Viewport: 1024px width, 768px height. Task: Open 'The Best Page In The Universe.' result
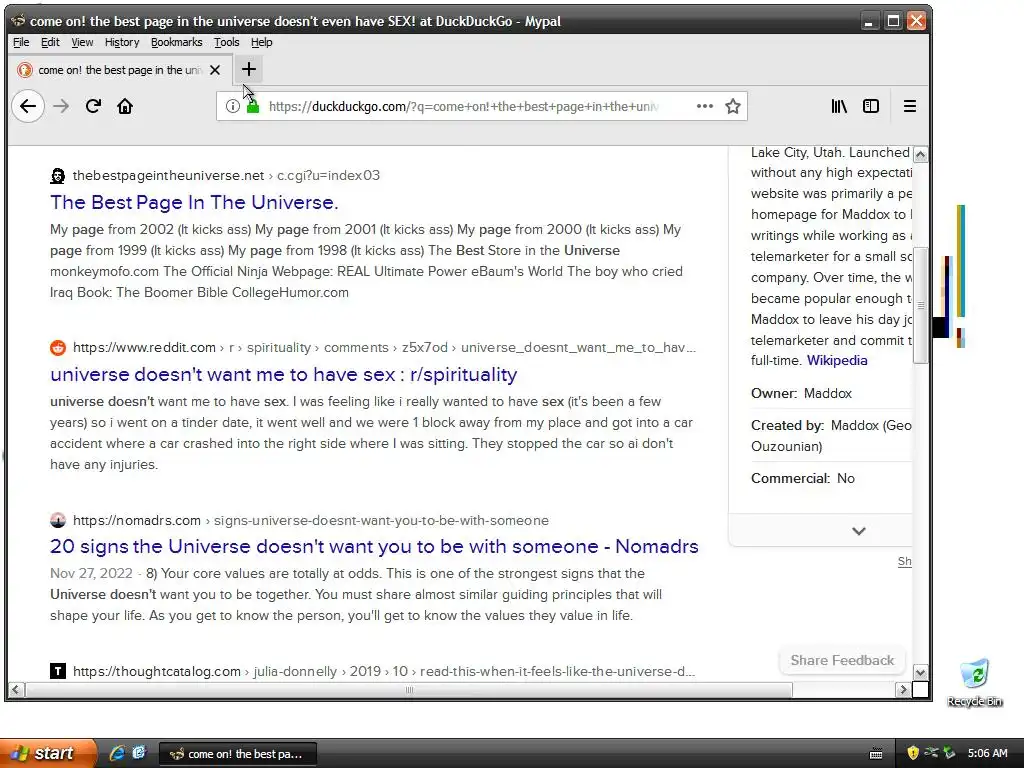click(194, 202)
